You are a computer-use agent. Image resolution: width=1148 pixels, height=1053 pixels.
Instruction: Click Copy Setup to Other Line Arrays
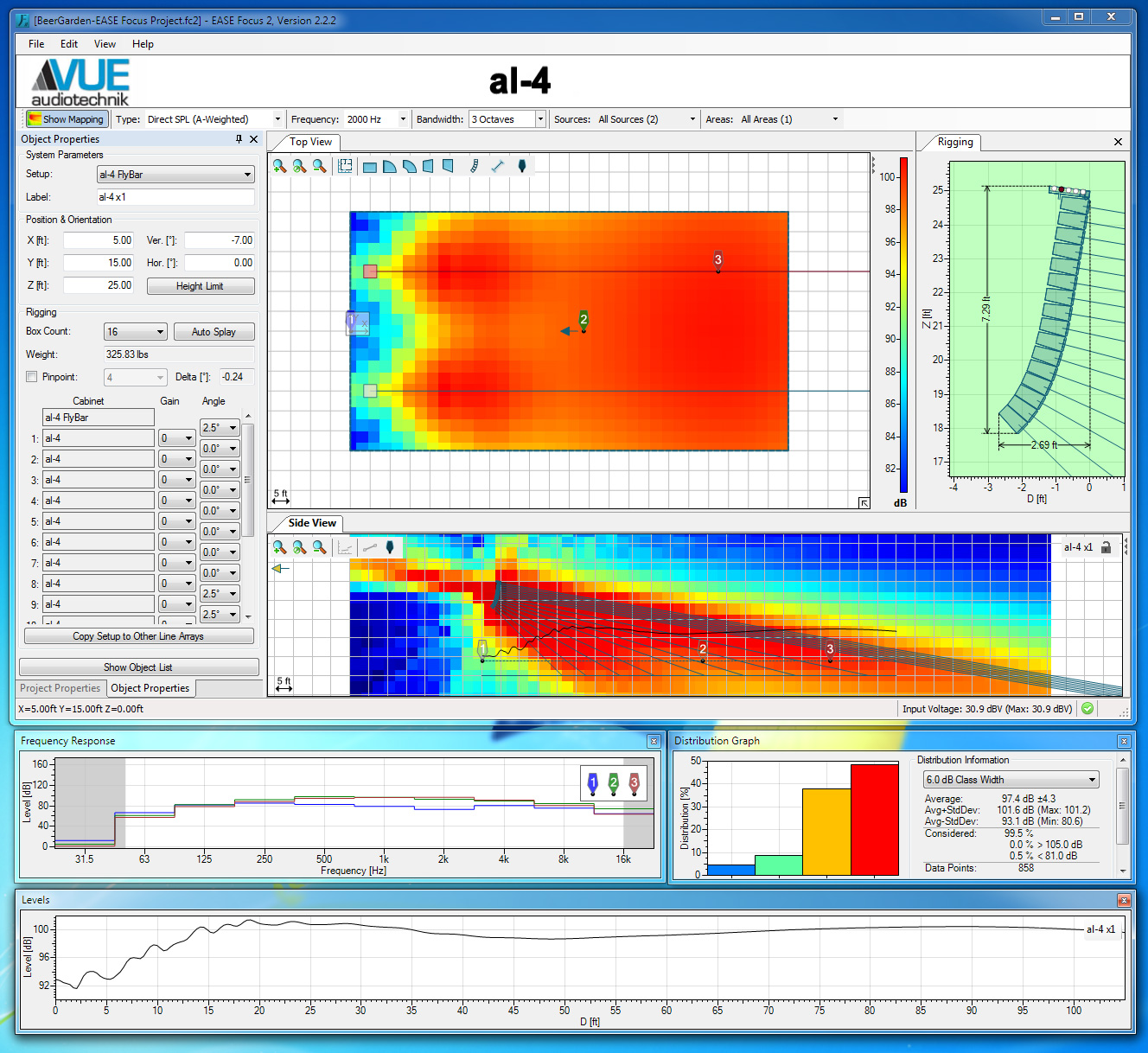coord(138,636)
